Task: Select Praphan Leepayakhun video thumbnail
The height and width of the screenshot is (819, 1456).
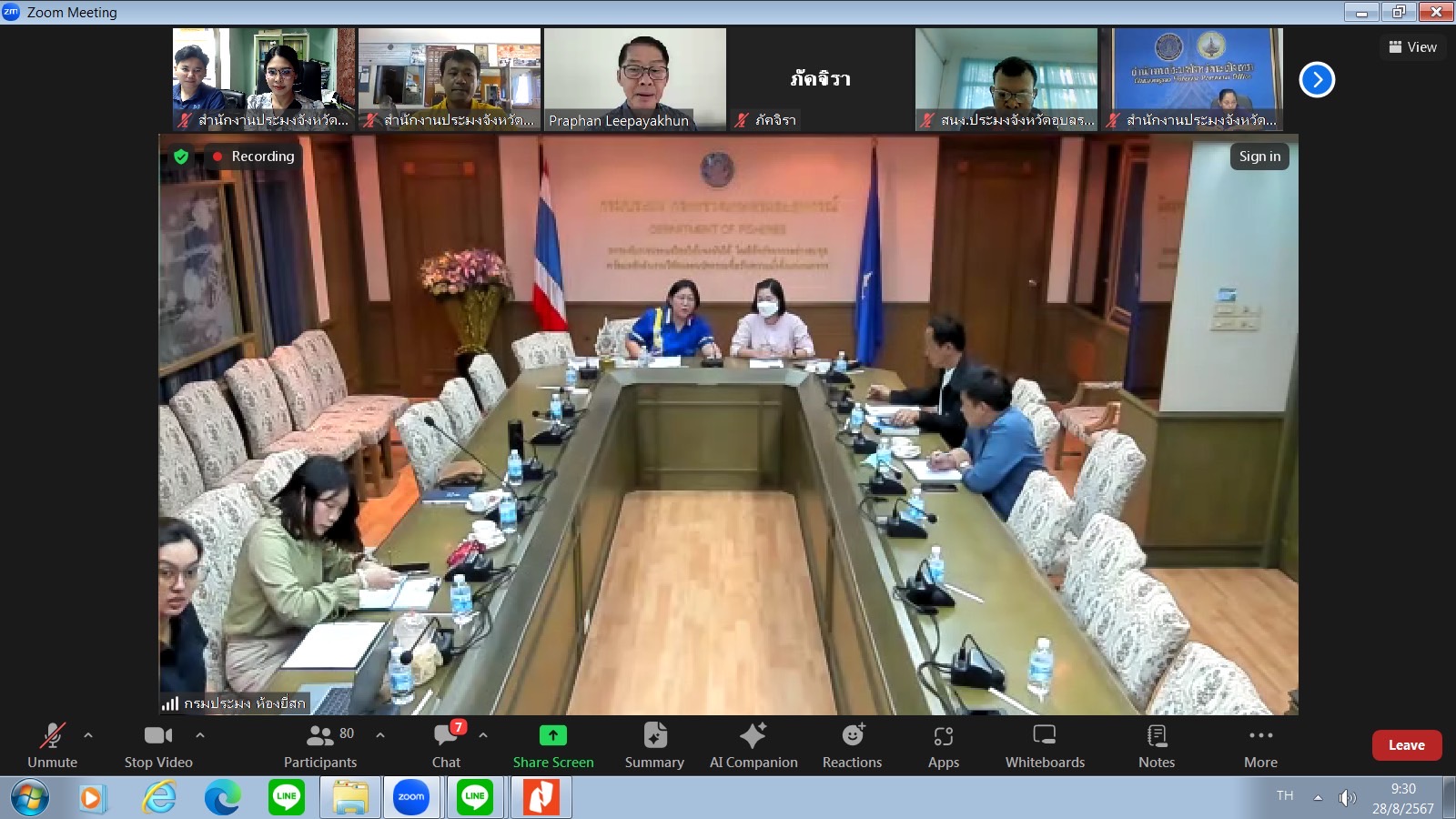Action: 635,79
